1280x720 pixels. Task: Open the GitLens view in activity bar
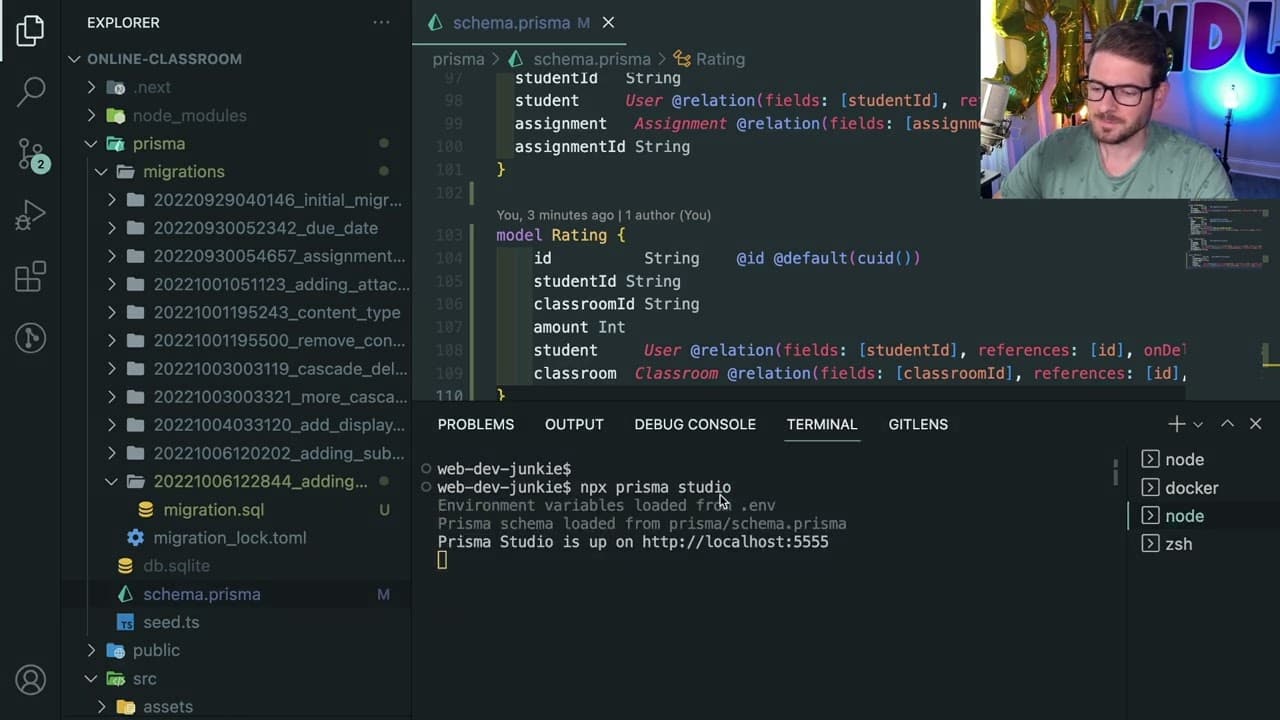click(31, 338)
